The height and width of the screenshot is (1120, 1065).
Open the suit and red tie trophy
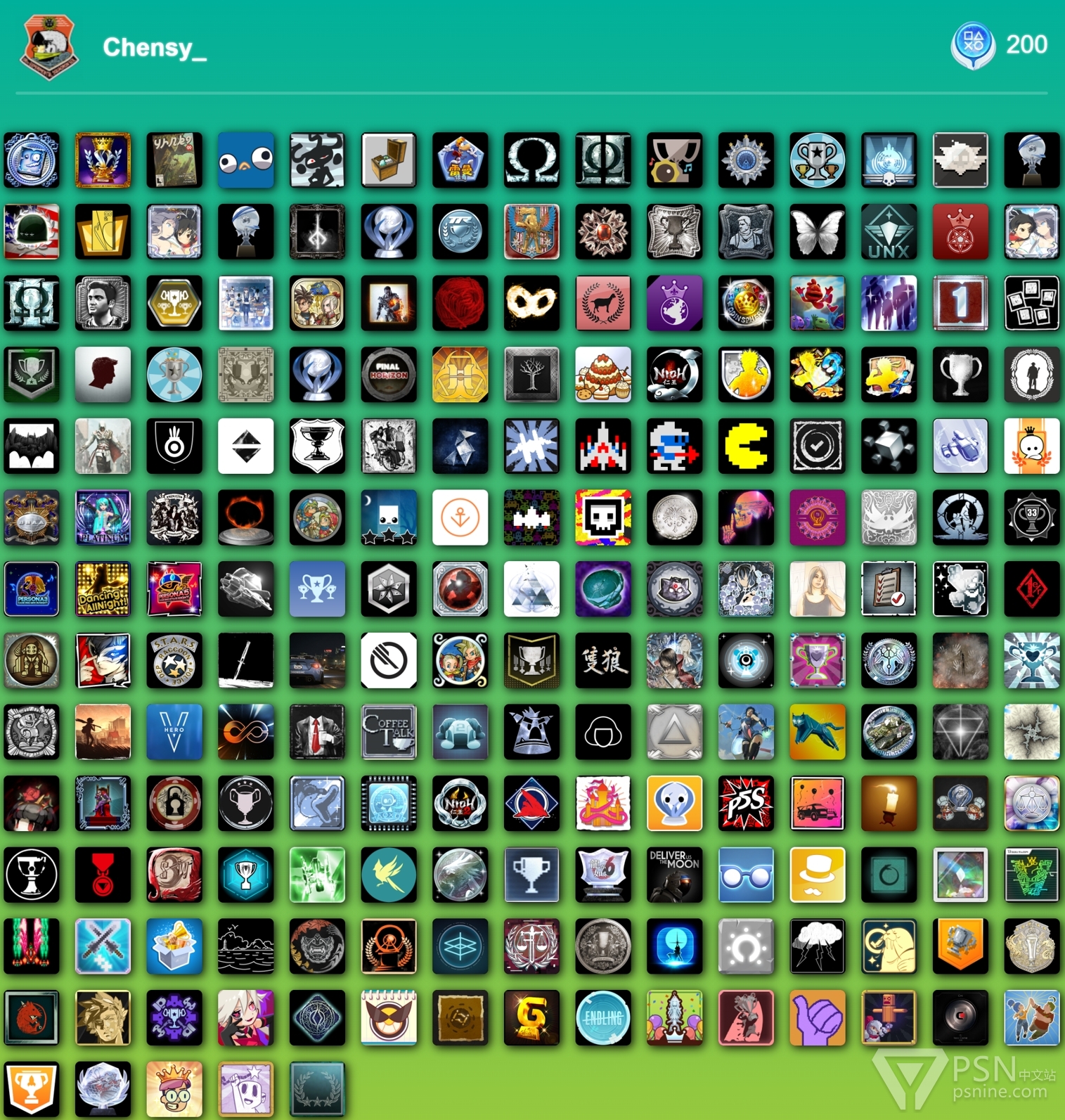pyautogui.click(x=317, y=732)
